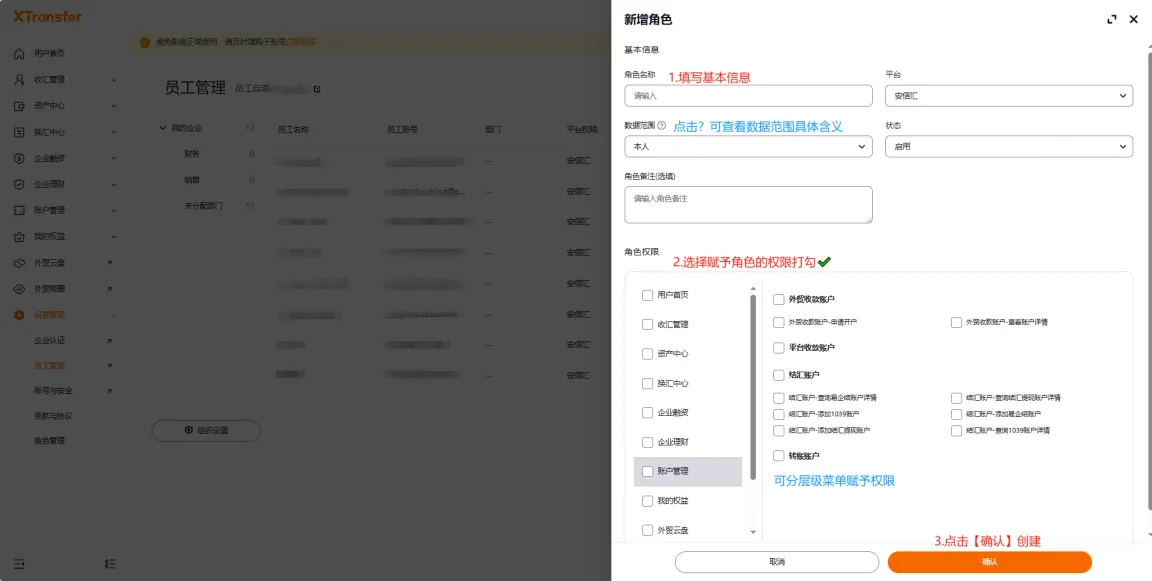Tick the 外贸收款账户-查看账户详情 checkbox
Image resolution: width=1152 pixels, height=581 pixels.
click(x=956, y=322)
